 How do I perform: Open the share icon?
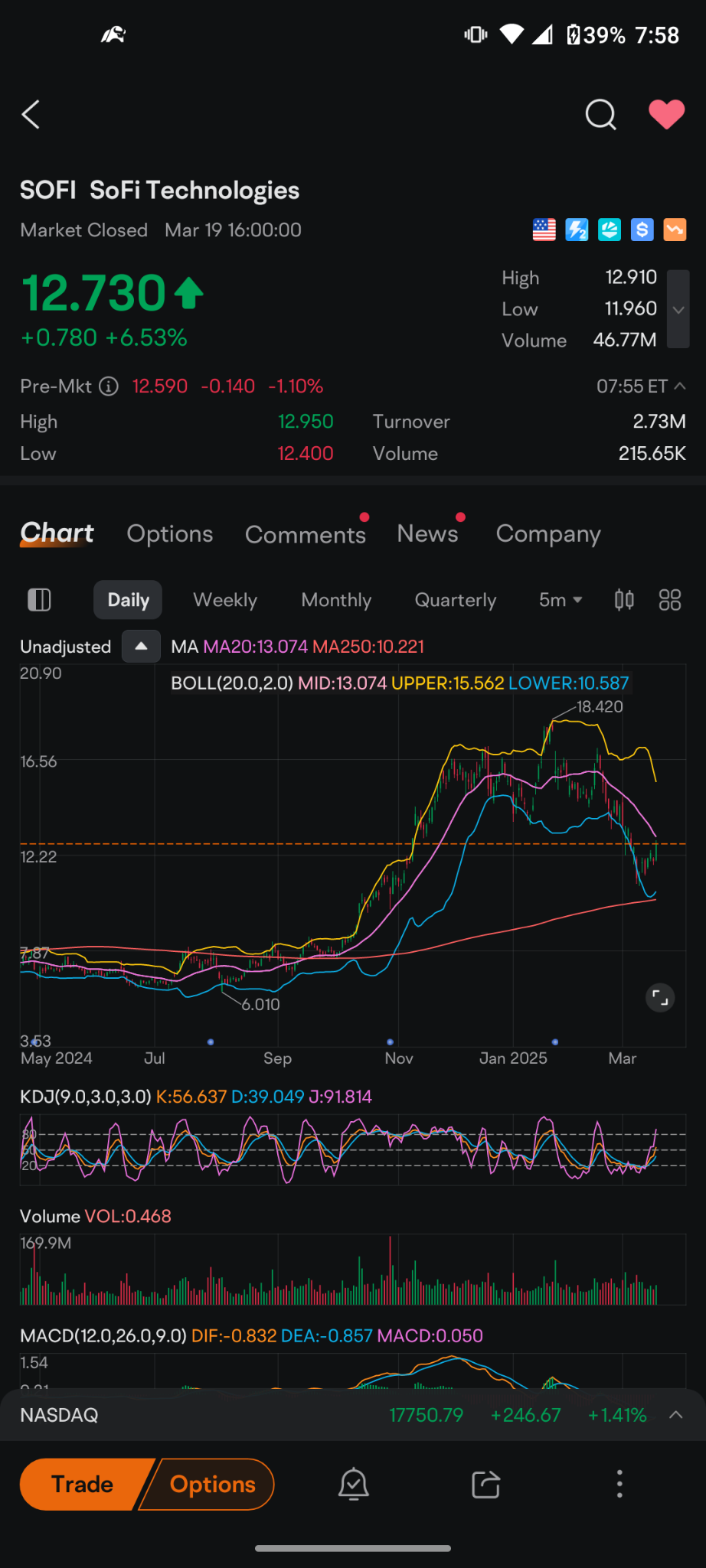(x=485, y=1484)
